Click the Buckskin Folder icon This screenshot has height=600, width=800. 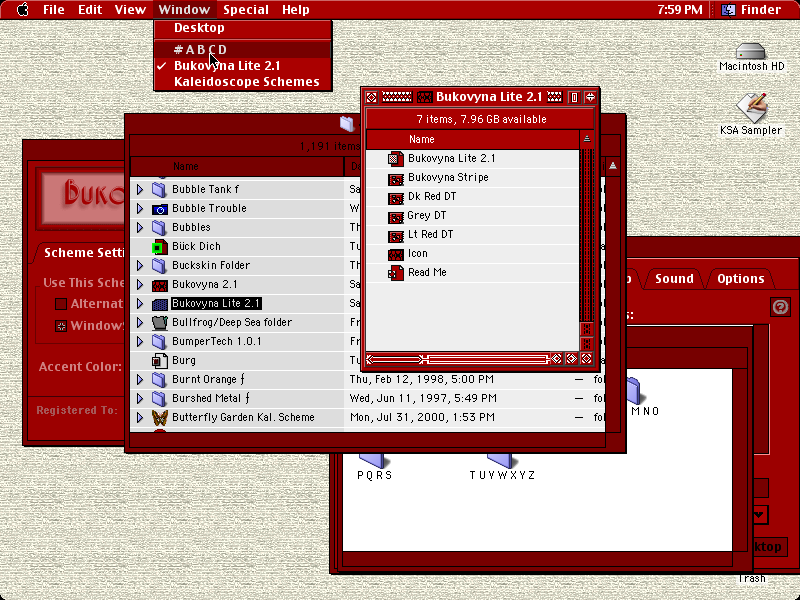click(x=159, y=265)
